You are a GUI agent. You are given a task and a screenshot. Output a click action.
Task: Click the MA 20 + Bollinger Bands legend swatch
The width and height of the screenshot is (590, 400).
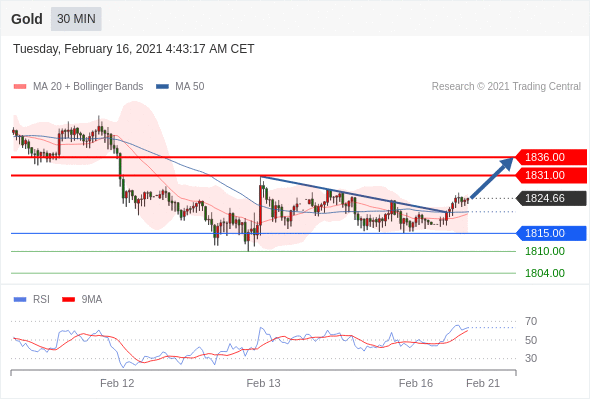tap(20, 87)
